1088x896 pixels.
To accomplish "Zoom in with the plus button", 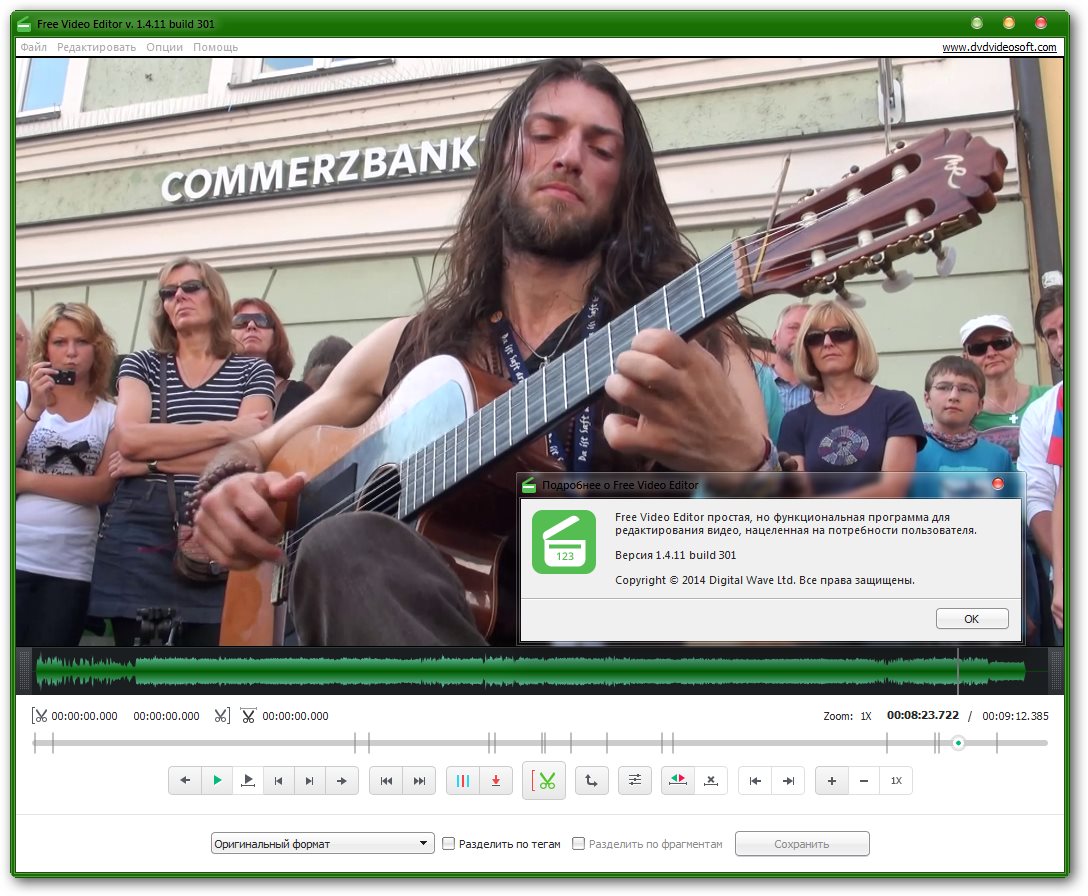I will point(832,781).
